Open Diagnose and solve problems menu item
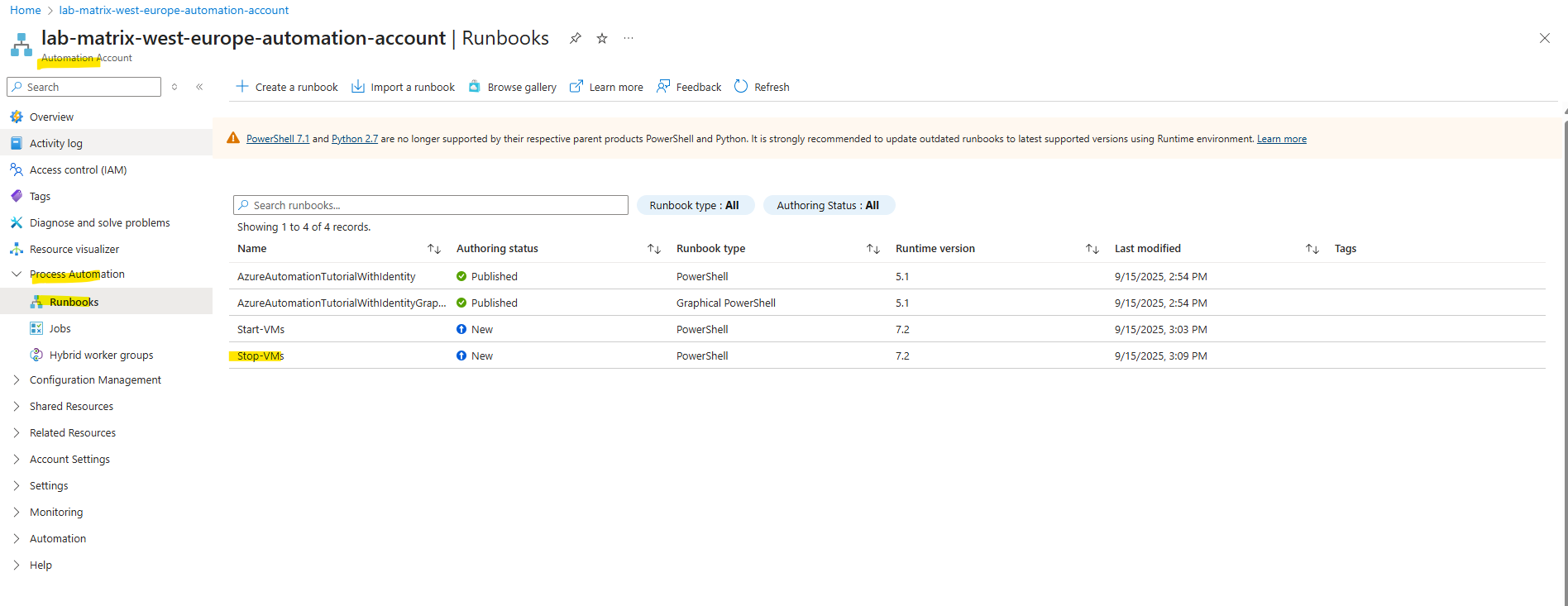 tap(99, 222)
